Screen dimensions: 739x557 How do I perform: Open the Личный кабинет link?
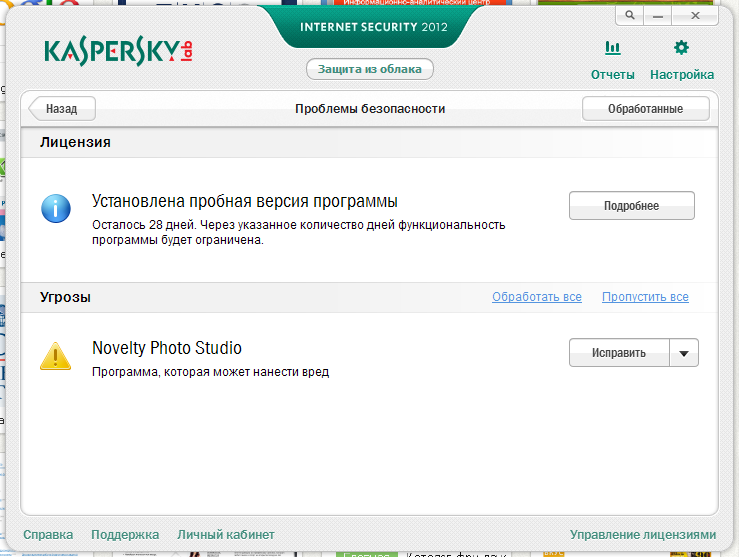tap(226, 535)
